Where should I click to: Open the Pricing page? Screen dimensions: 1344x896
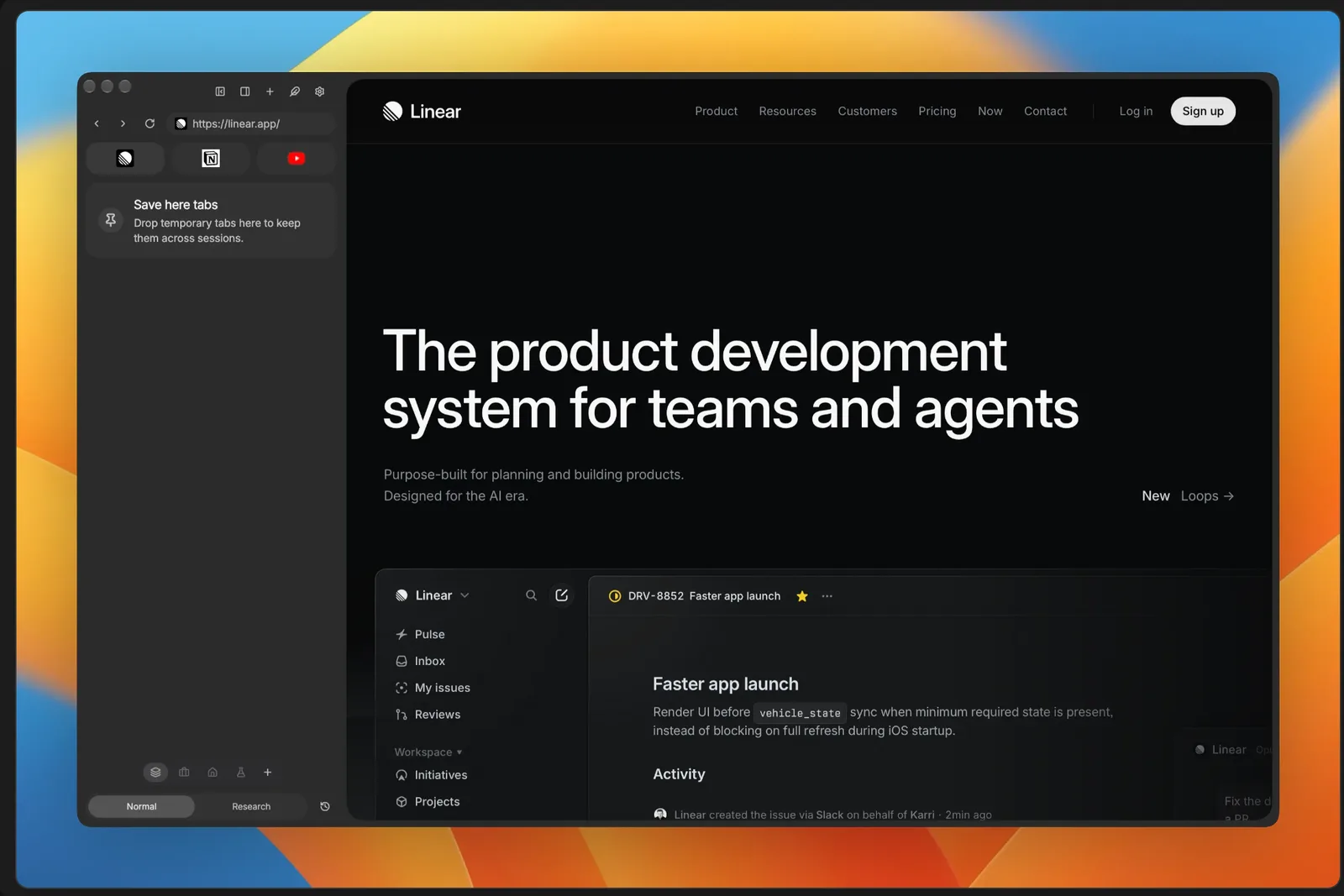pos(937,111)
